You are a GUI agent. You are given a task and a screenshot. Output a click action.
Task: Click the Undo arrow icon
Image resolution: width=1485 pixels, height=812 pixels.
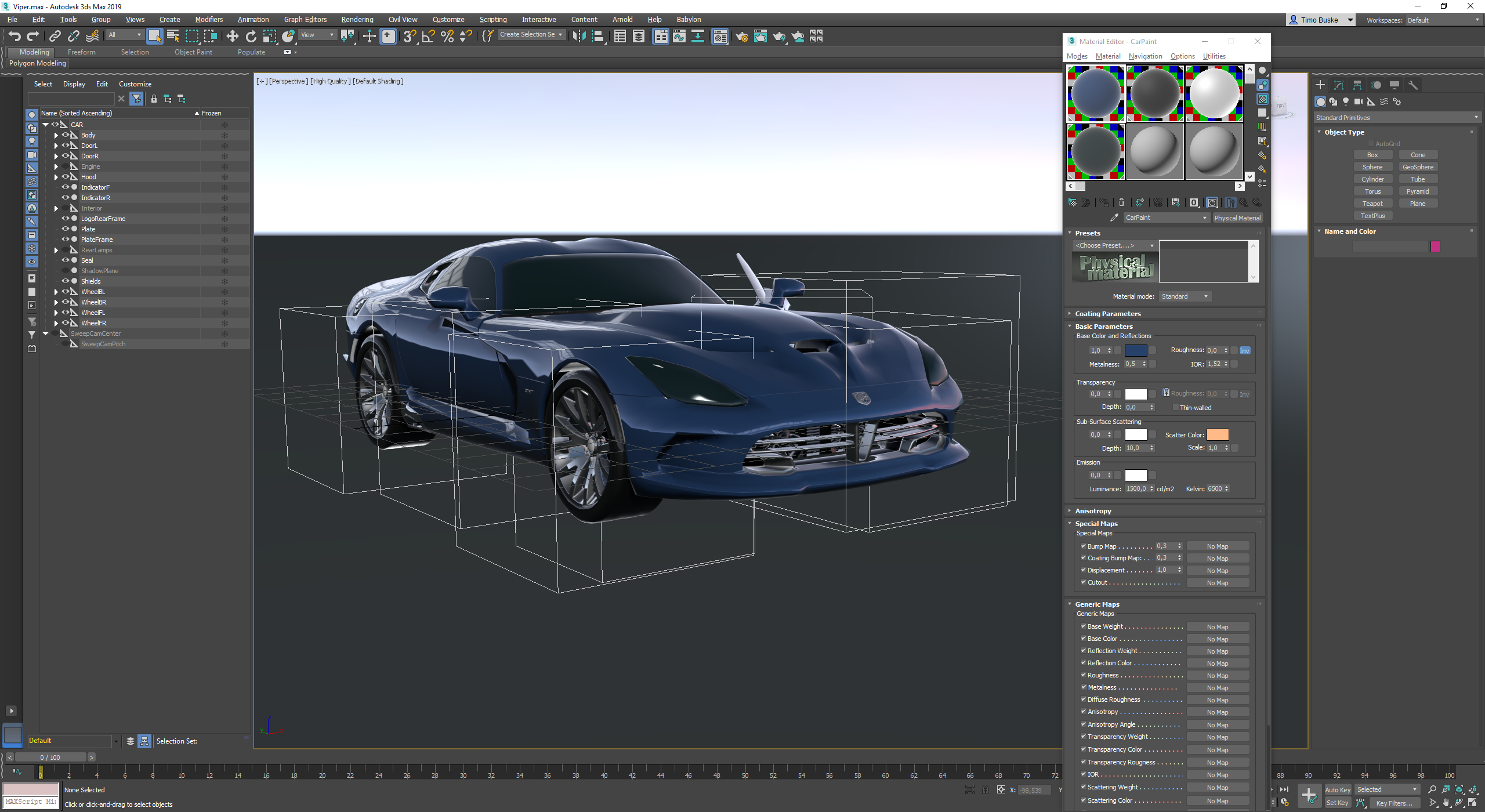click(15, 37)
